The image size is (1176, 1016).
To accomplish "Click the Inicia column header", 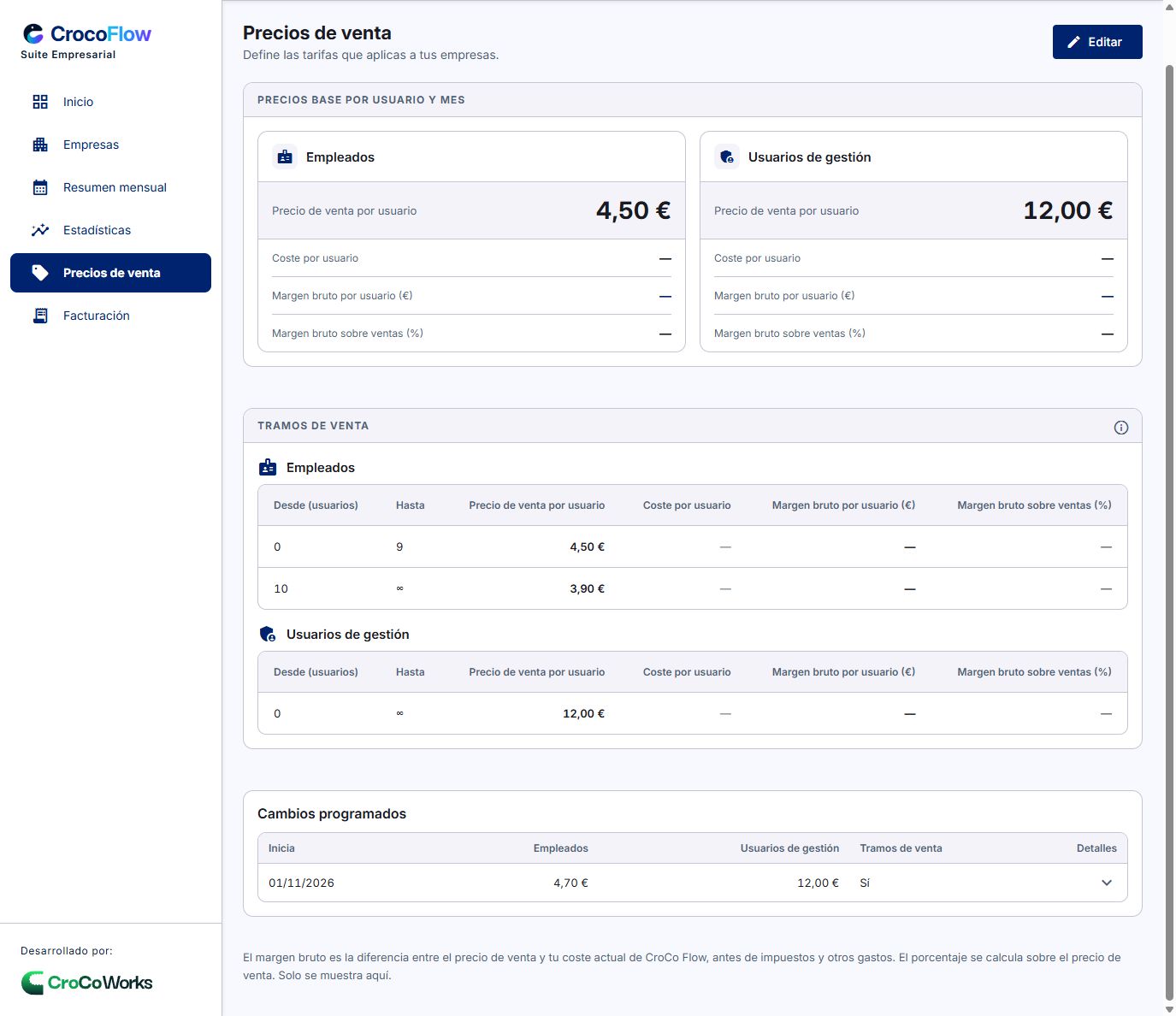I will click(x=281, y=848).
